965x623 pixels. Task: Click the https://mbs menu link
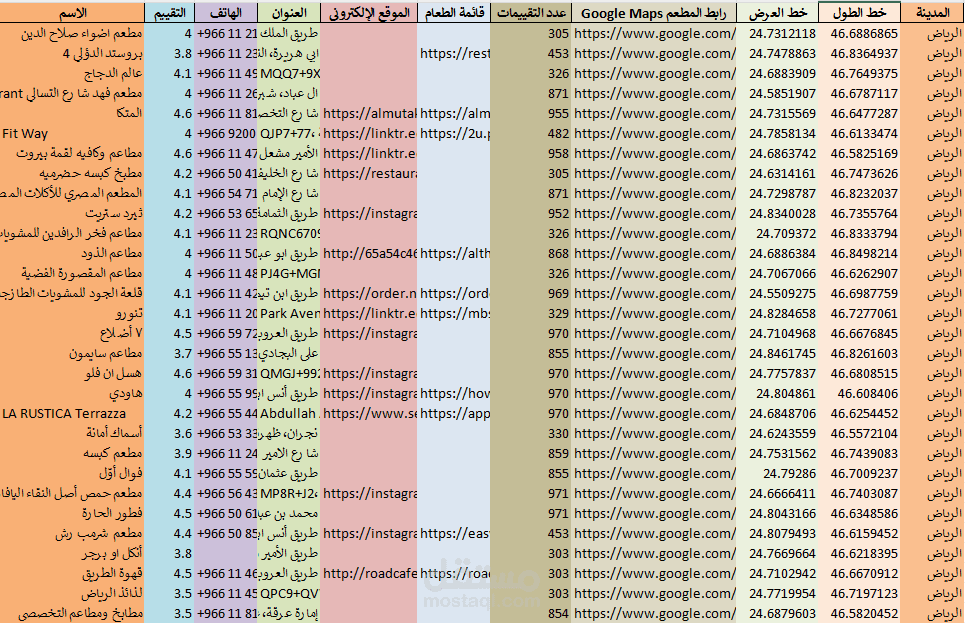(454, 314)
